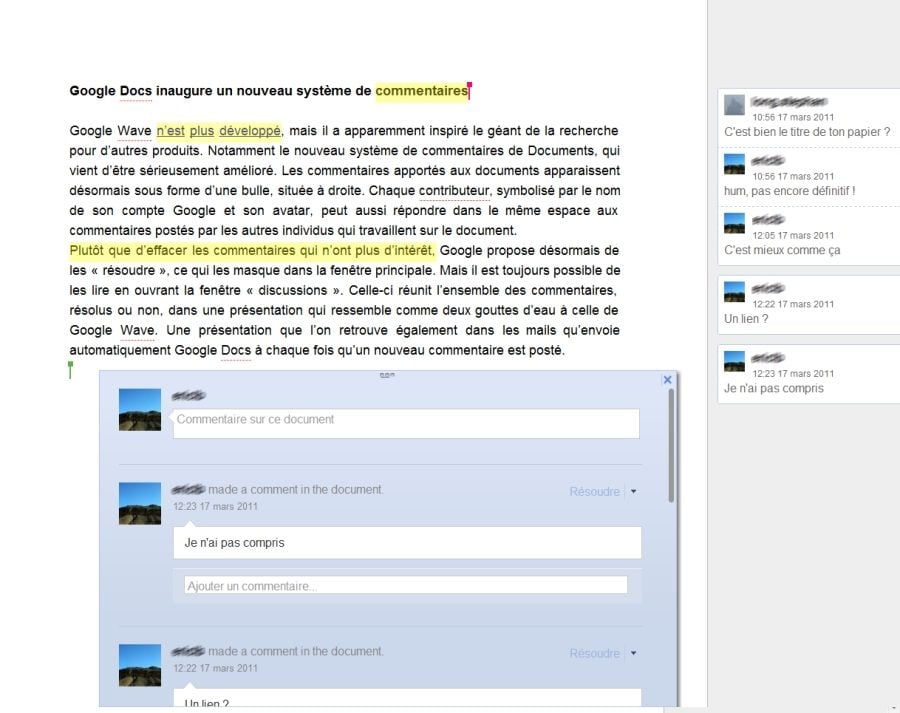The height and width of the screenshot is (713, 900).
Task: Click avatar of 12:22 discussion entry
Action: click(140, 665)
